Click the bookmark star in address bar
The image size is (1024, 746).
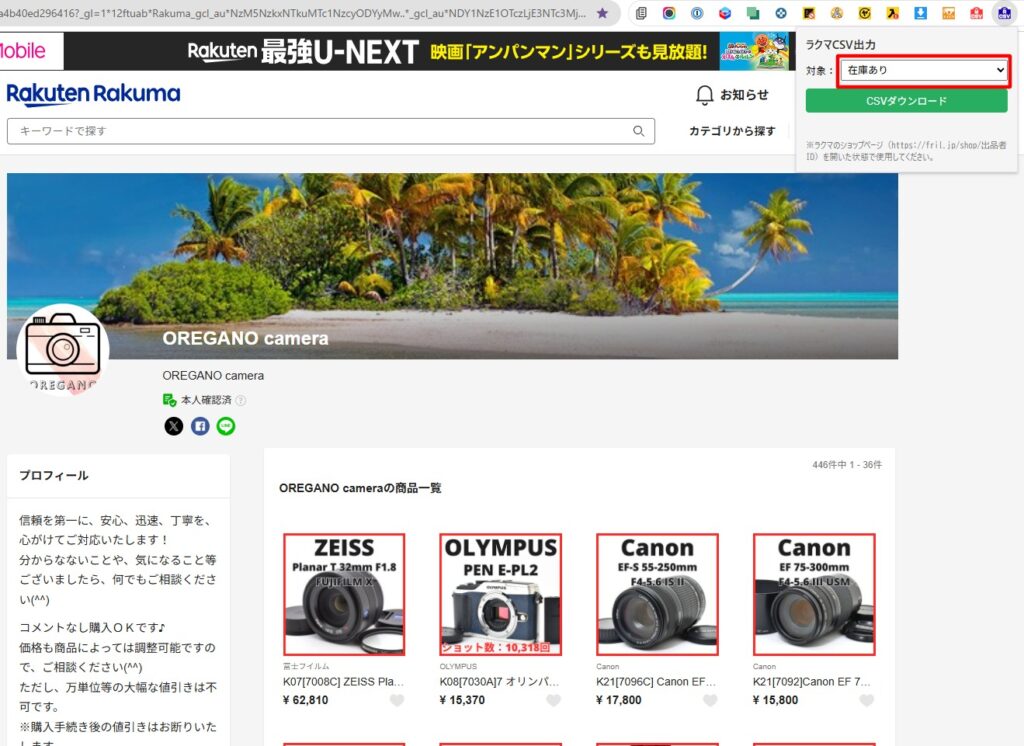[x=602, y=14]
